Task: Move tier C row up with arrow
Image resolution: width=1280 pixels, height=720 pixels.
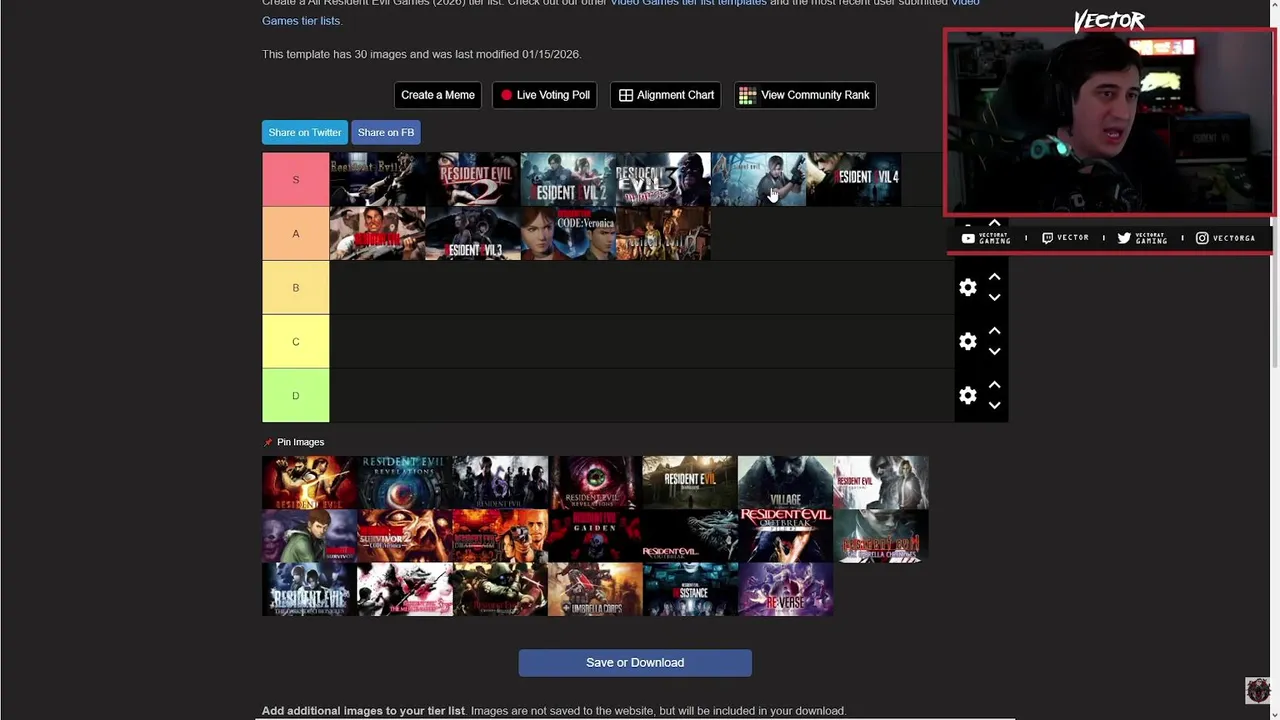Action: tap(994, 331)
